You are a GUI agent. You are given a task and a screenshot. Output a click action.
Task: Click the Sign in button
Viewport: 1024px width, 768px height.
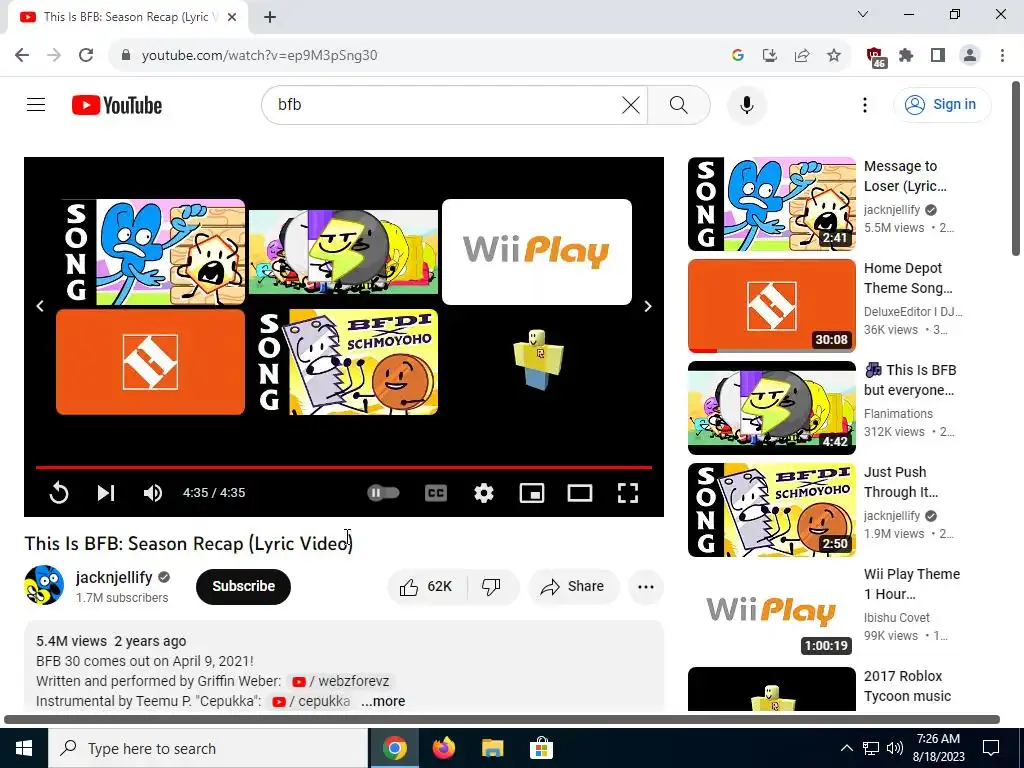[941, 104]
